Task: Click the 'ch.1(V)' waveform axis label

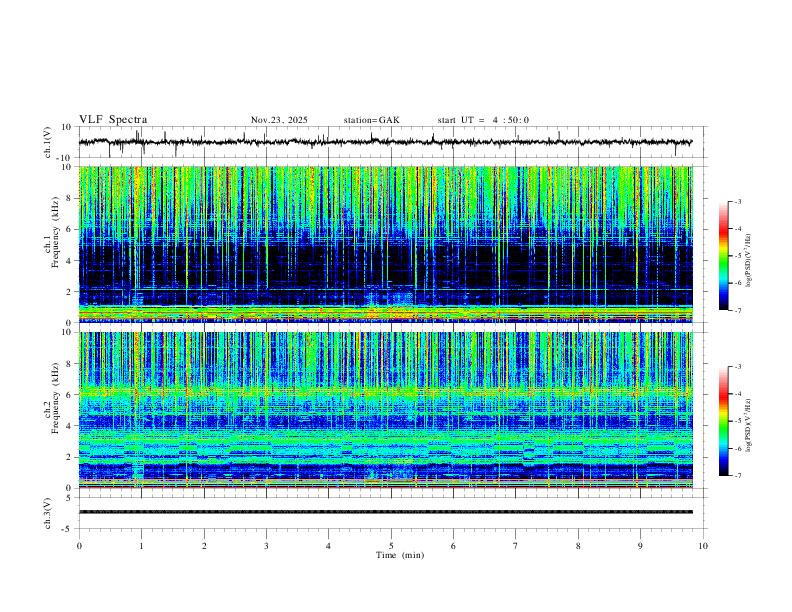Action: click(x=47, y=142)
